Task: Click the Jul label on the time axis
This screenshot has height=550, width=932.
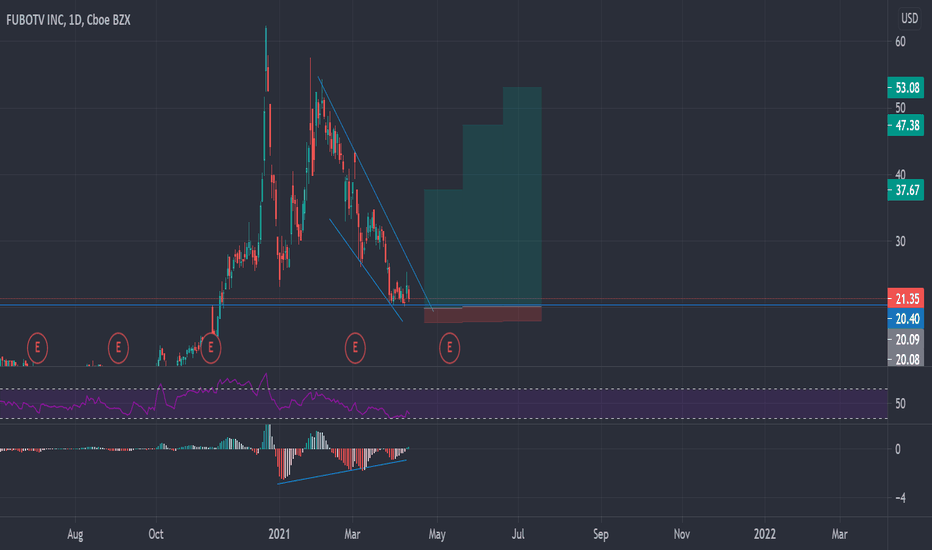Action: click(x=518, y=534)
